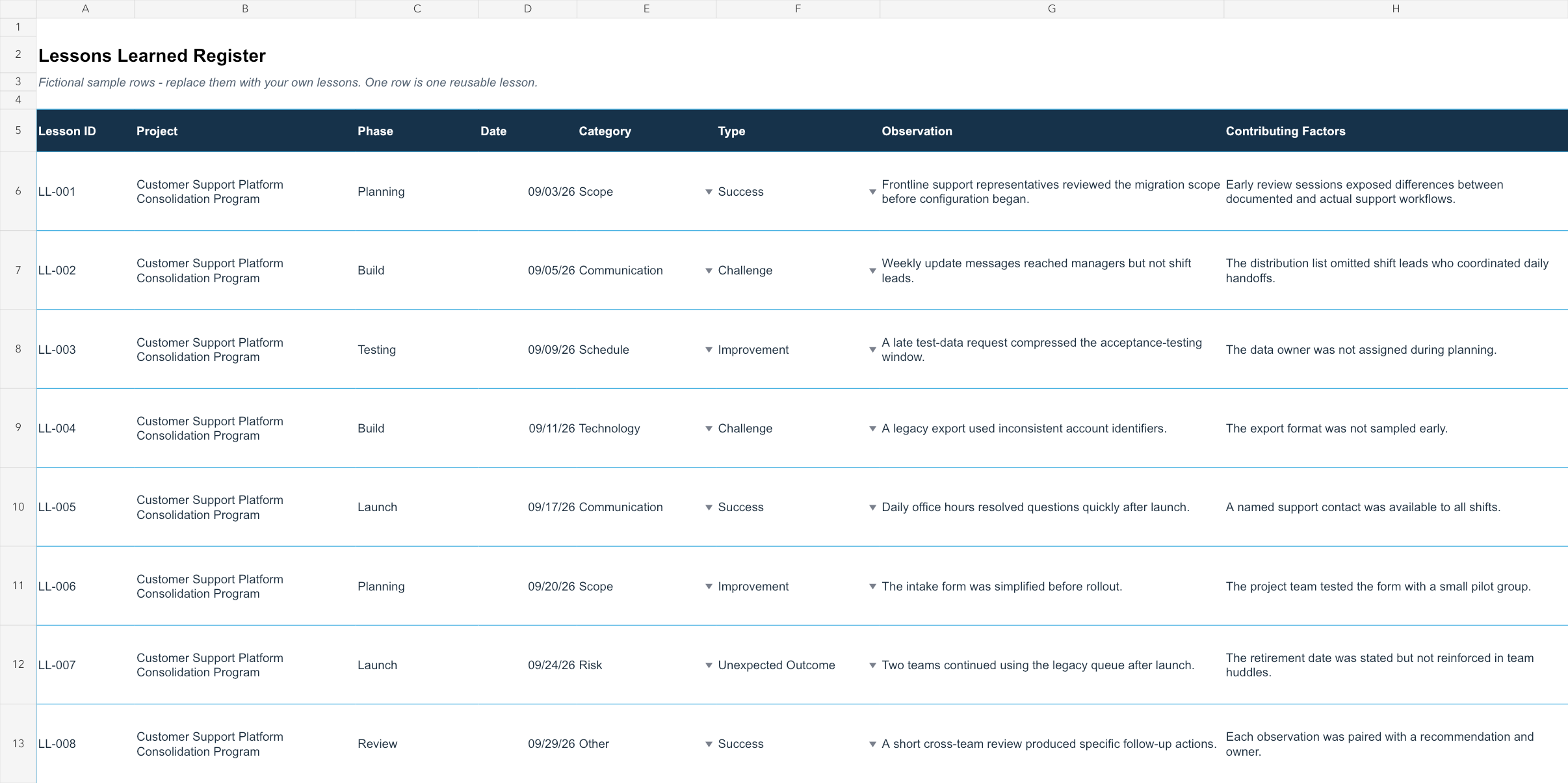
Task: Click the Lesson ID header cell
Action: (x=85, y=131)
